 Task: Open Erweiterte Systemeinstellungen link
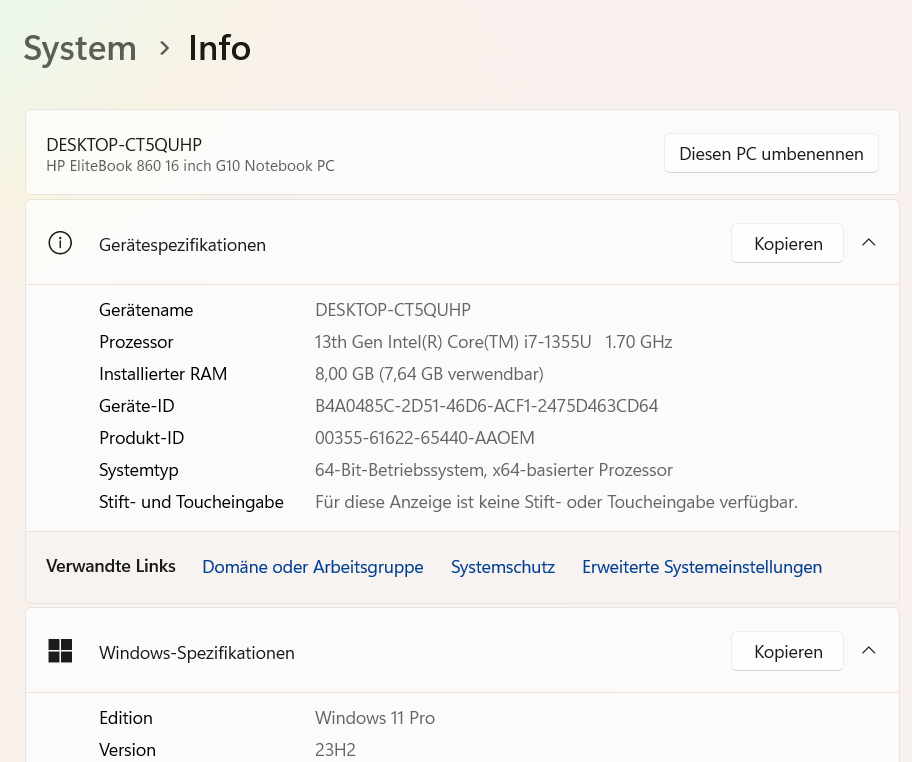tap(702, 567)
